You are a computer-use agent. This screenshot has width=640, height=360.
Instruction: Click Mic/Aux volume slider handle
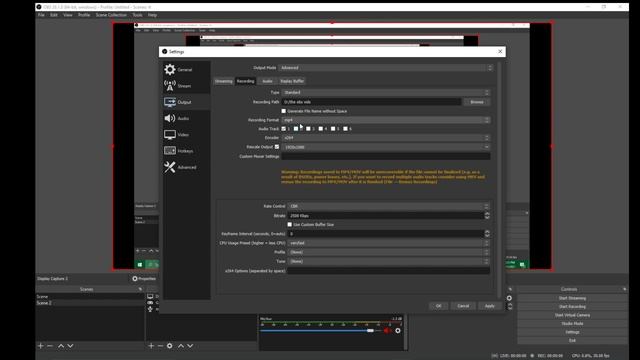(370, 331)
